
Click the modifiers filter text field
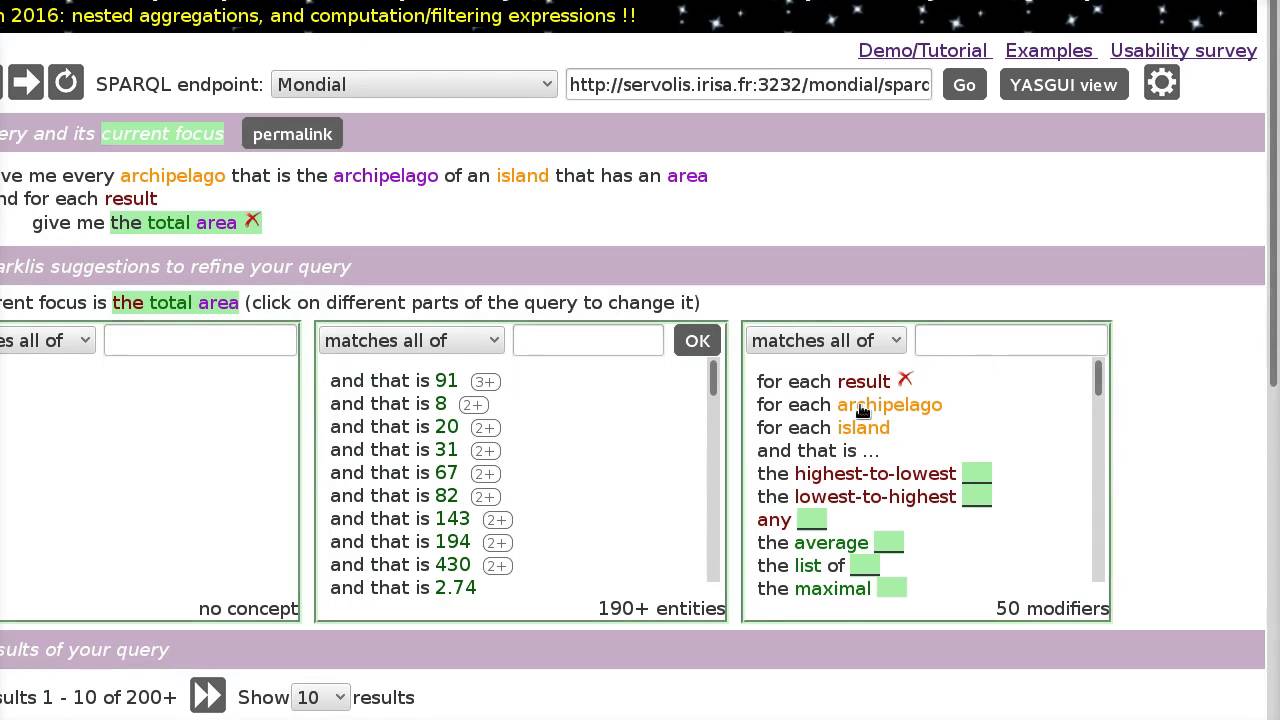click(1011, 340)
